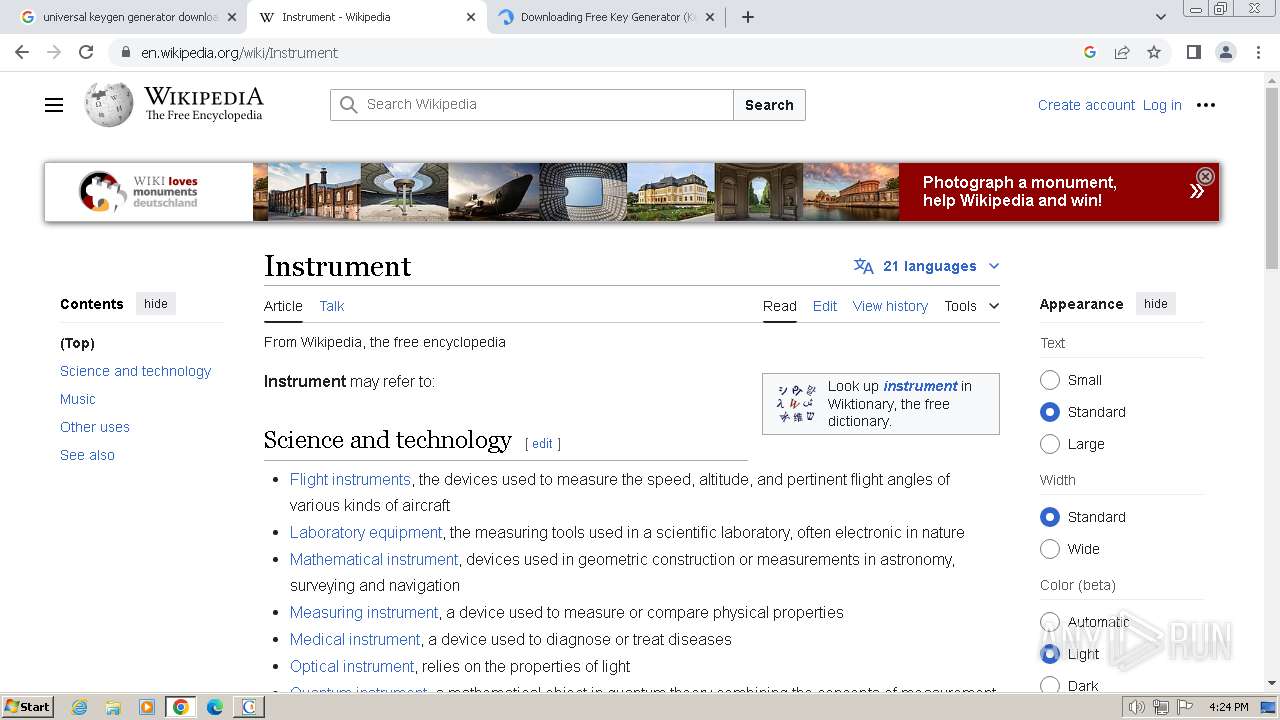Select the Dark color option

point(1050,685)
